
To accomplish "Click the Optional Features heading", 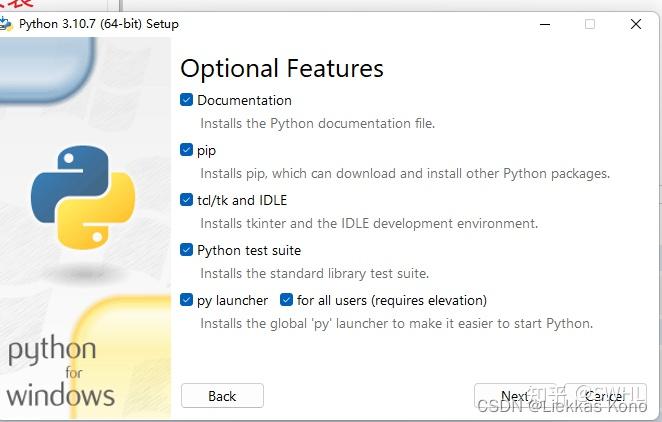I will coord(282,68).
